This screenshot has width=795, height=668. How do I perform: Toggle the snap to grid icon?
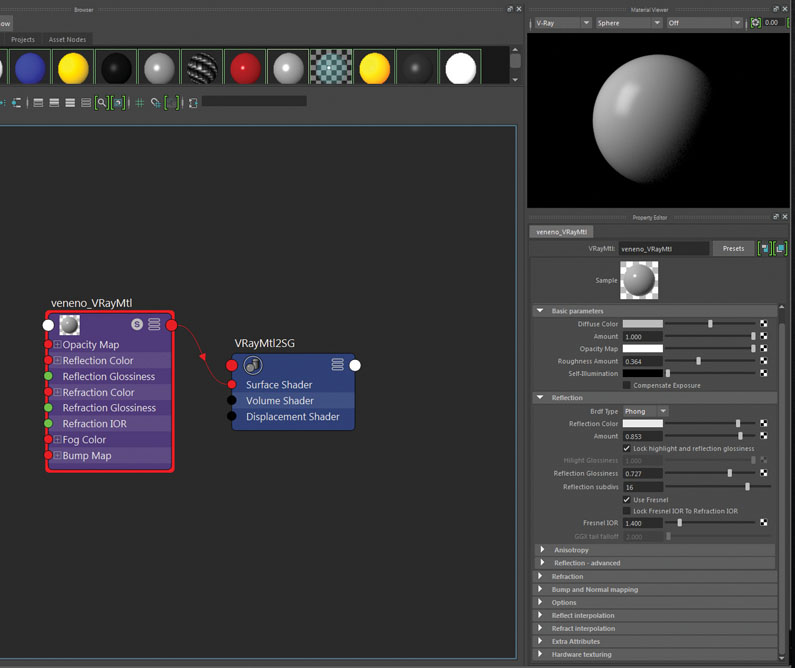coord(156,103)
